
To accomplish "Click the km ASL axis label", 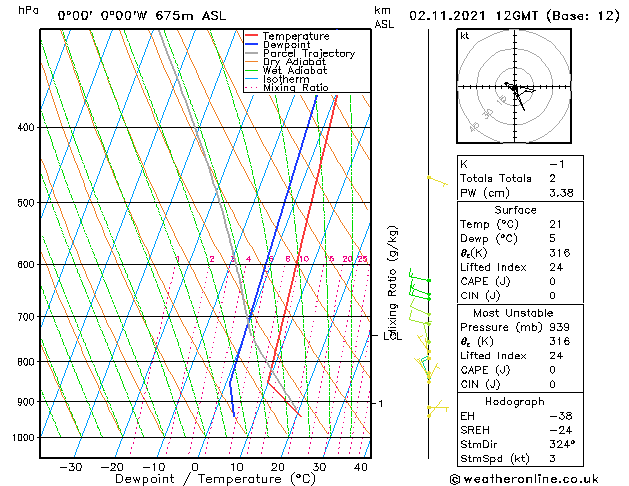I will 384,17.
